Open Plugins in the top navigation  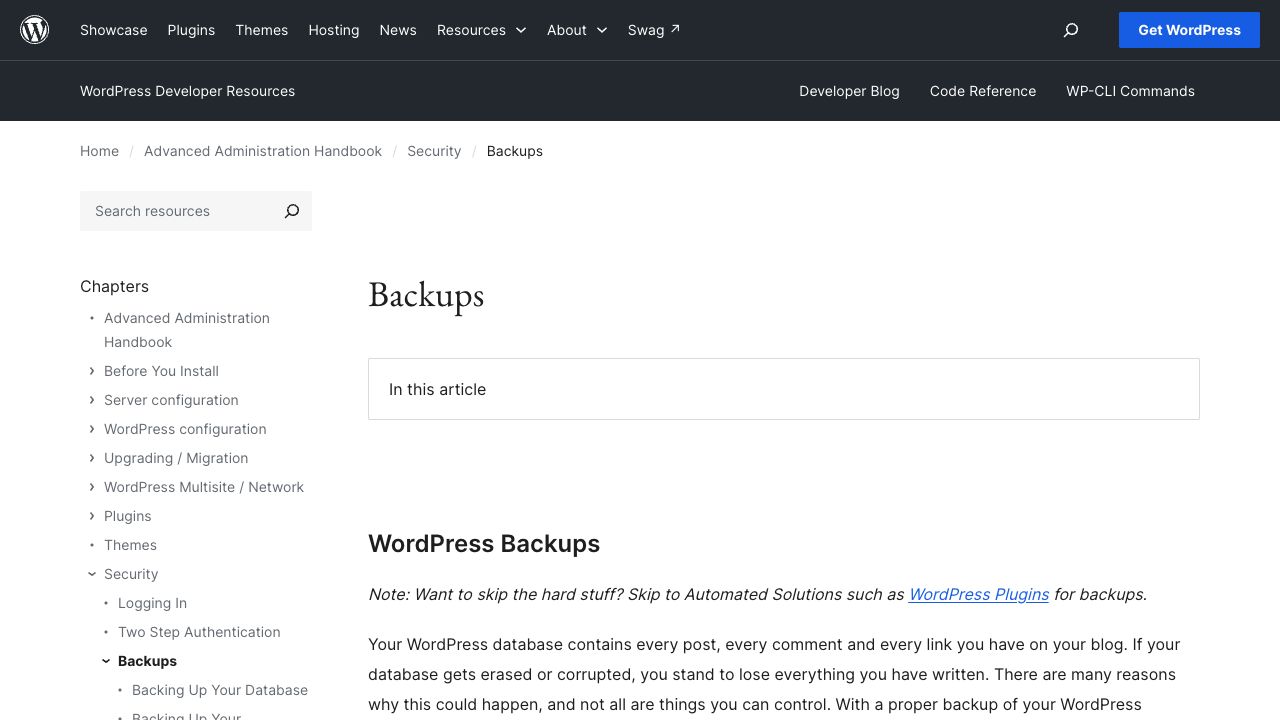(x=191, y=30)
